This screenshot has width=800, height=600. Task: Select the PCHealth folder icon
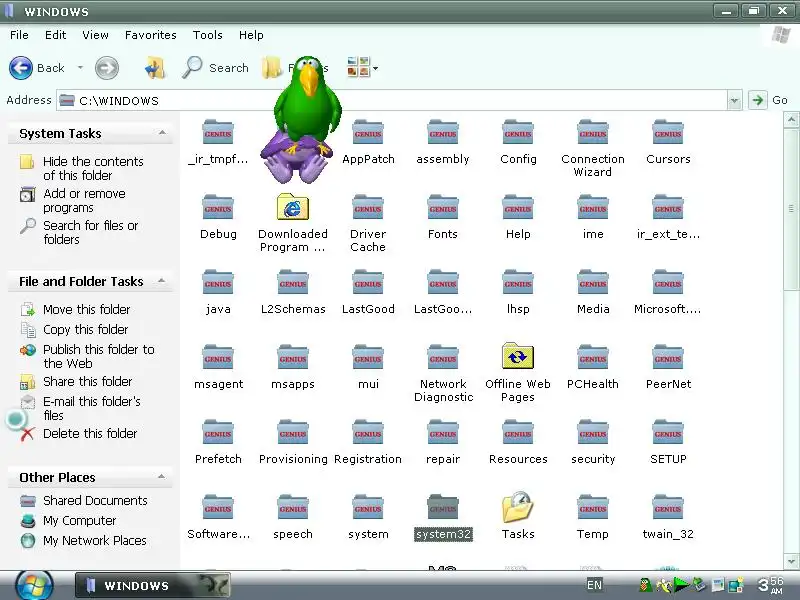(x=593, y=357)
